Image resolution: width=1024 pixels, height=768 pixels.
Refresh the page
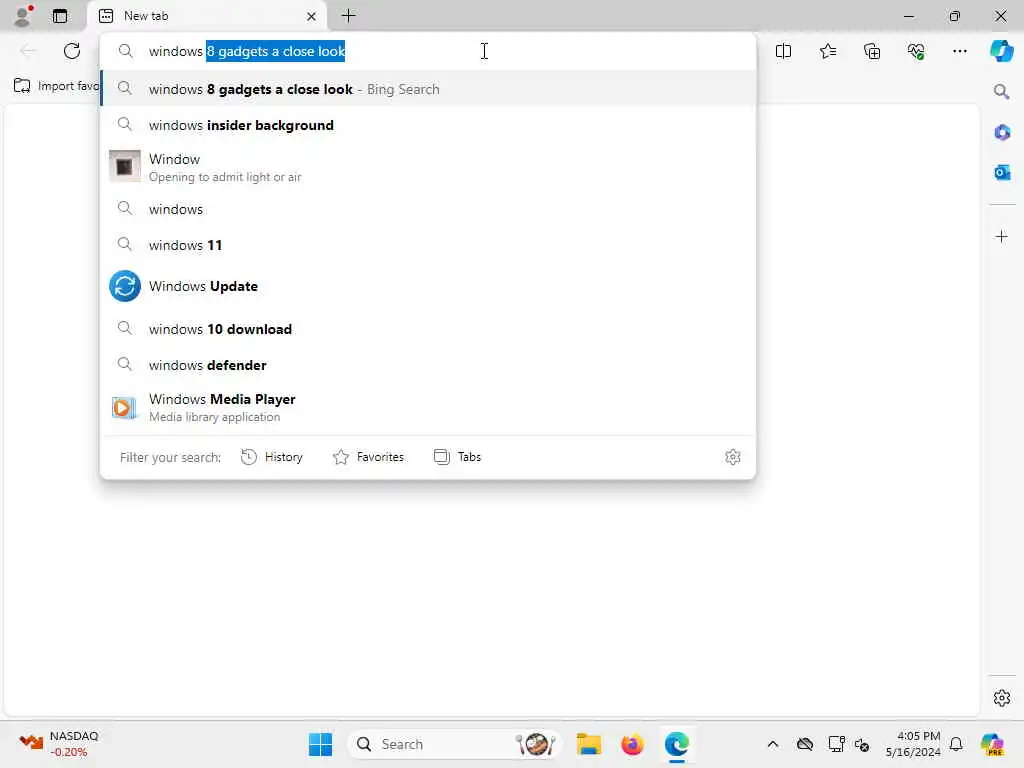pos(72,51)
